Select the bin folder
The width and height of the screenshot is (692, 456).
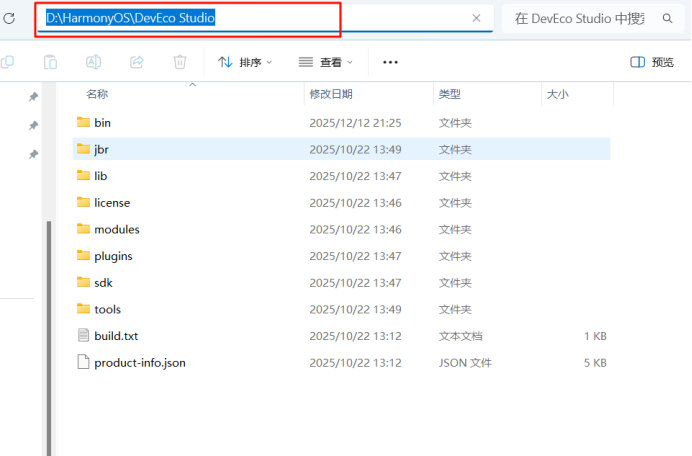[341, 122]
